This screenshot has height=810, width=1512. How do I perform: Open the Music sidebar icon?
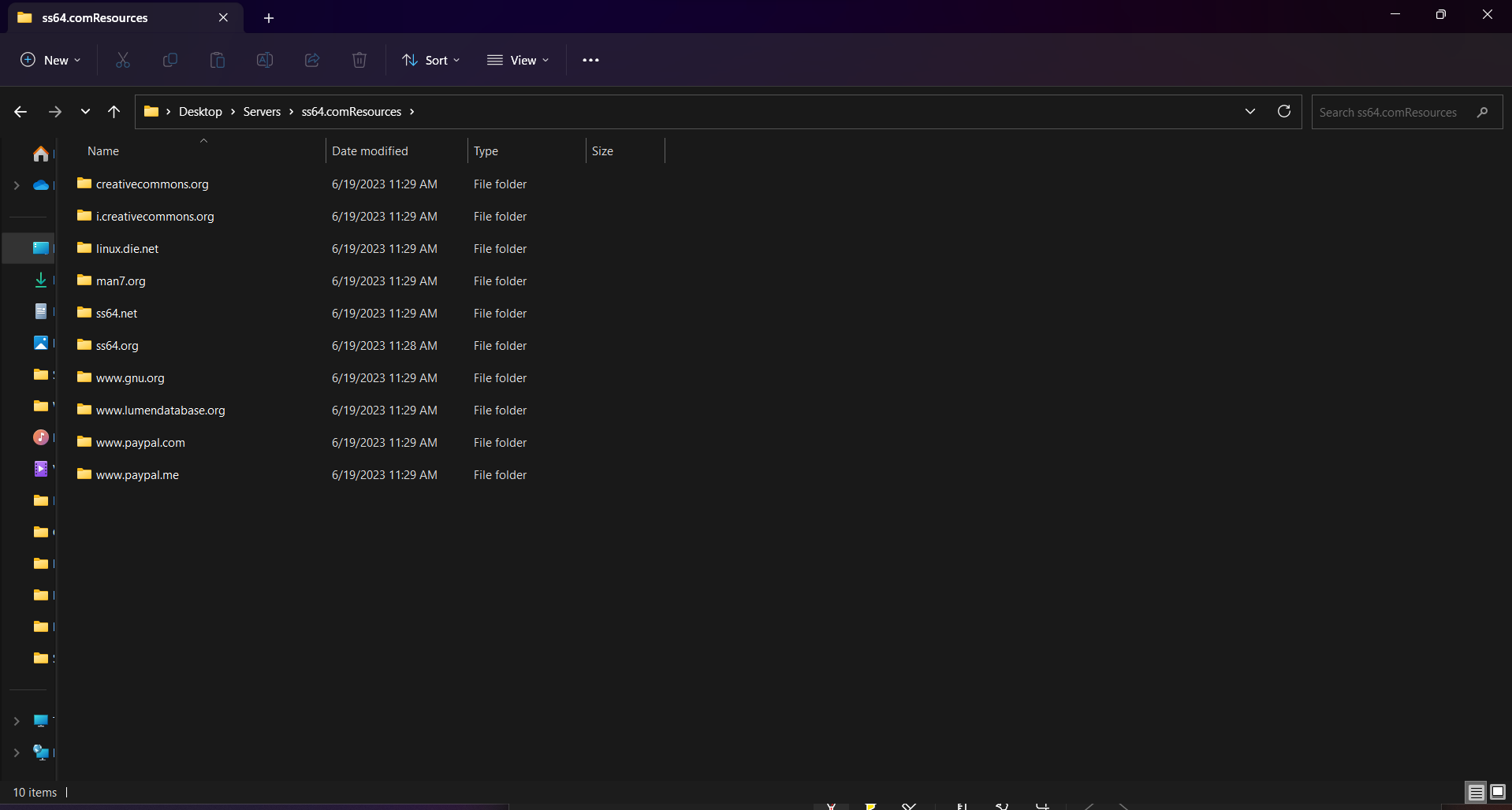click(x=41, y=437)
